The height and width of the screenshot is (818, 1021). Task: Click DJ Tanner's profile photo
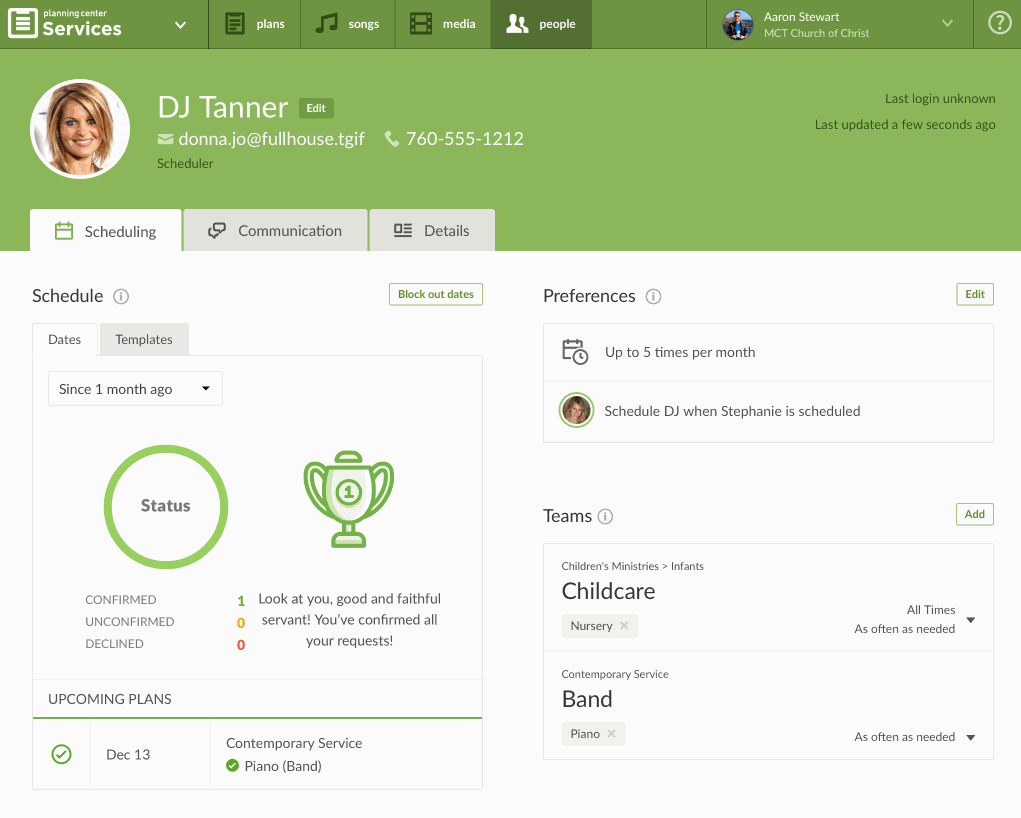[x=81, y=129]
